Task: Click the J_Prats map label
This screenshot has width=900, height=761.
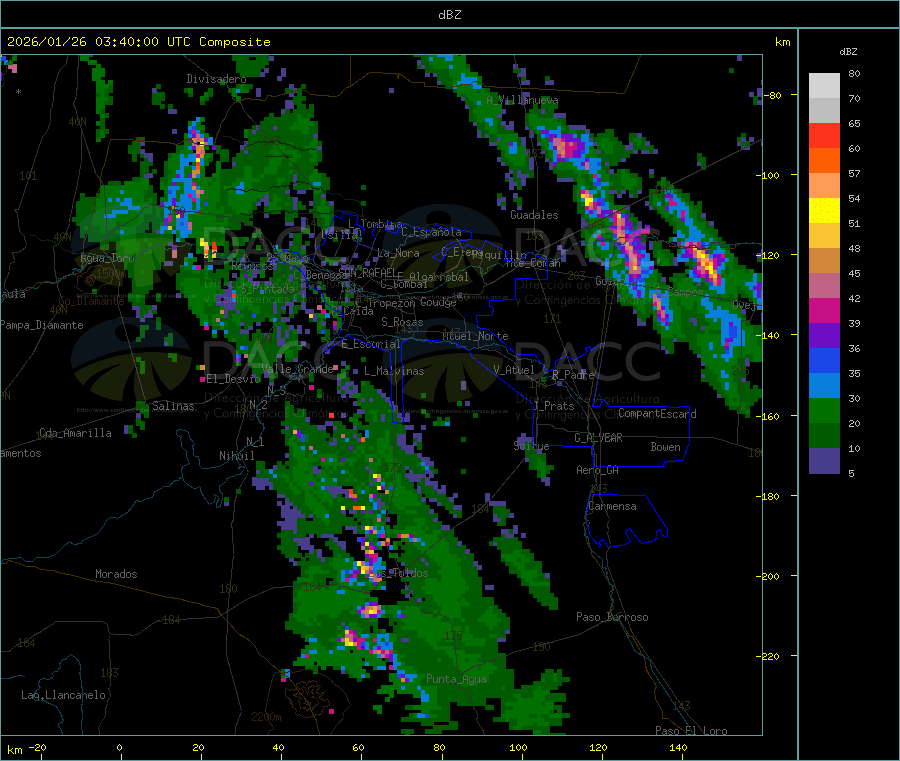Action: pos(554,405)
